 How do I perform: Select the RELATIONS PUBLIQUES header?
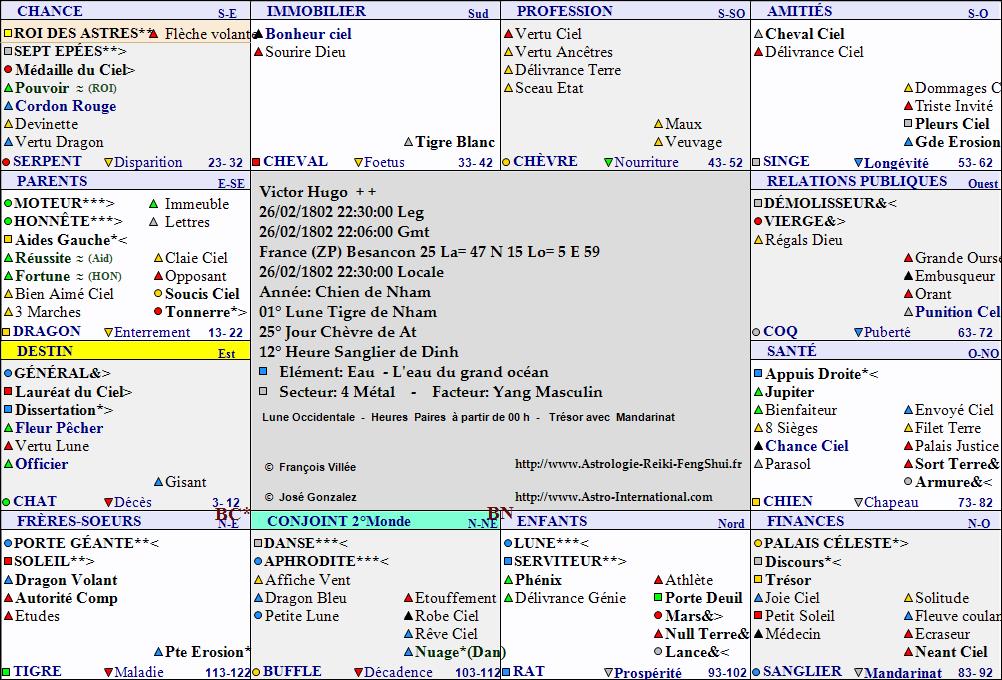tap(876, 181)
